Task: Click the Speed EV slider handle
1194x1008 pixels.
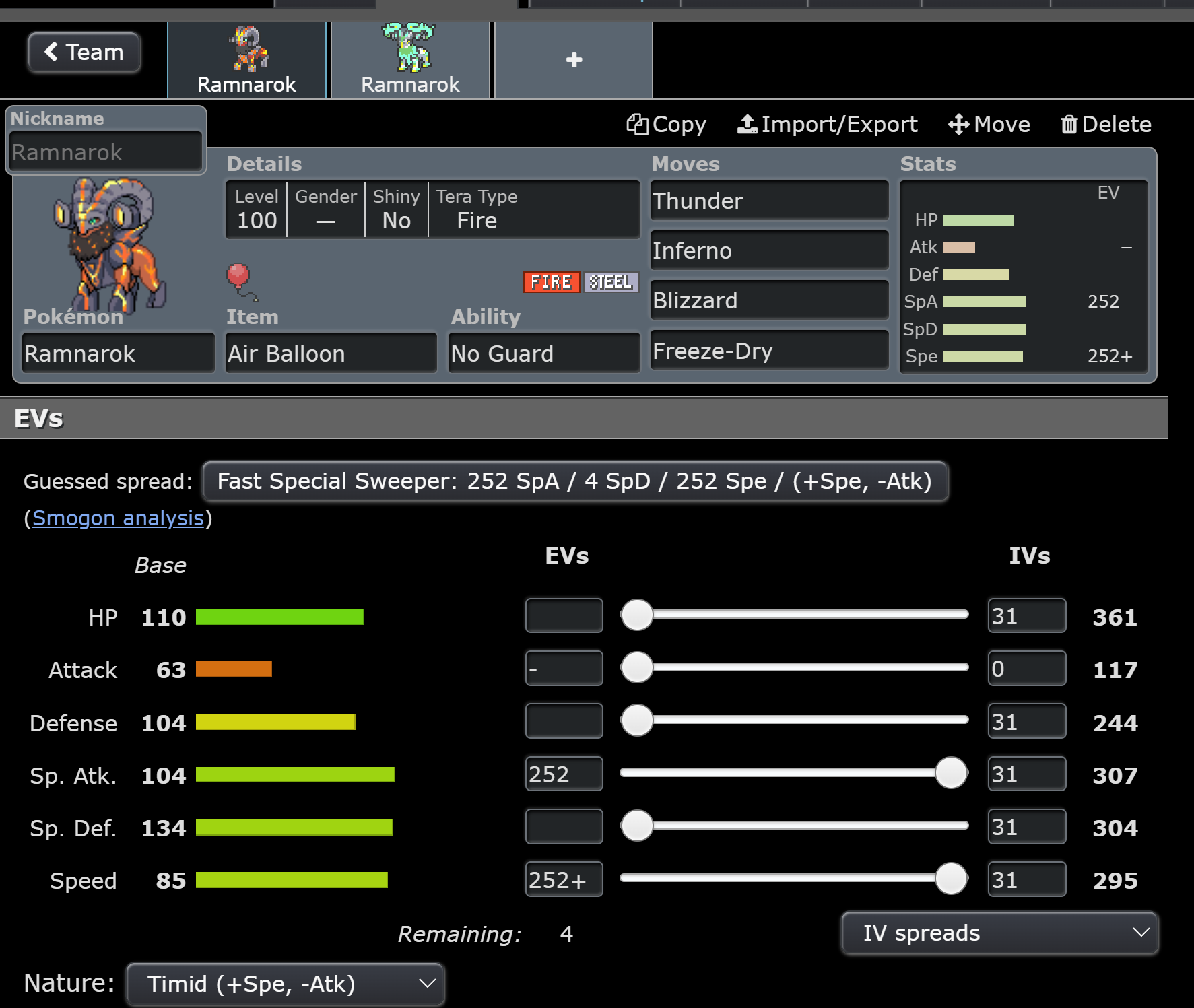Action: pos(951,877)
